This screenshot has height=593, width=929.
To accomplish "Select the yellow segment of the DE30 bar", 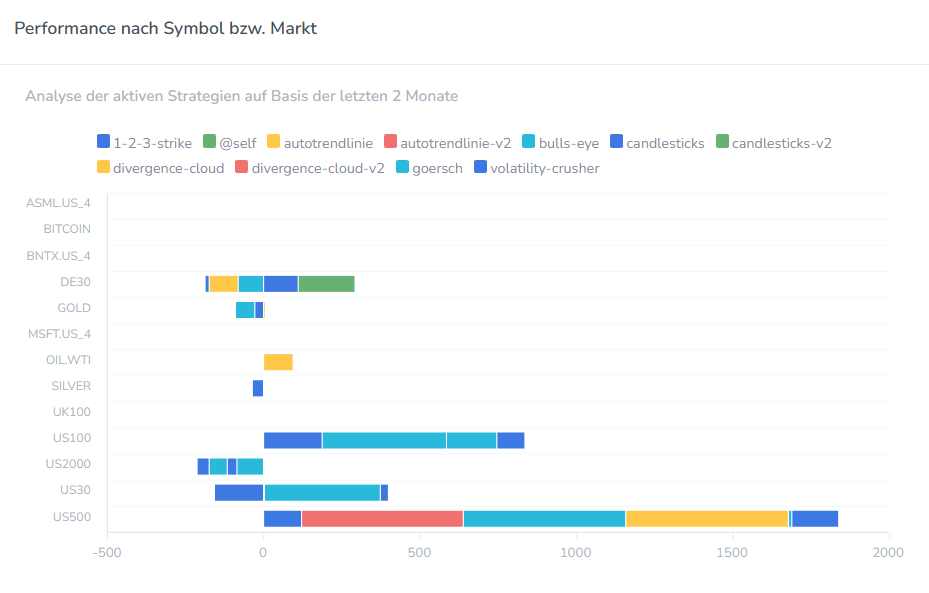I will pyautogui.click(x=223, y=284).
